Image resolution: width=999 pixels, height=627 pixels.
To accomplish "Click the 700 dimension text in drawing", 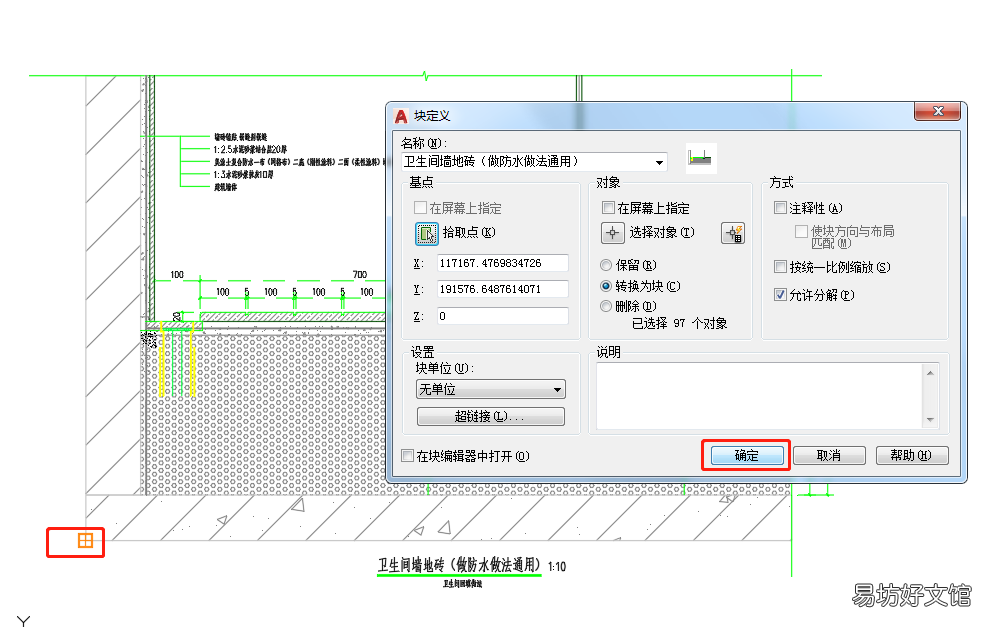I will pos(360,275).
